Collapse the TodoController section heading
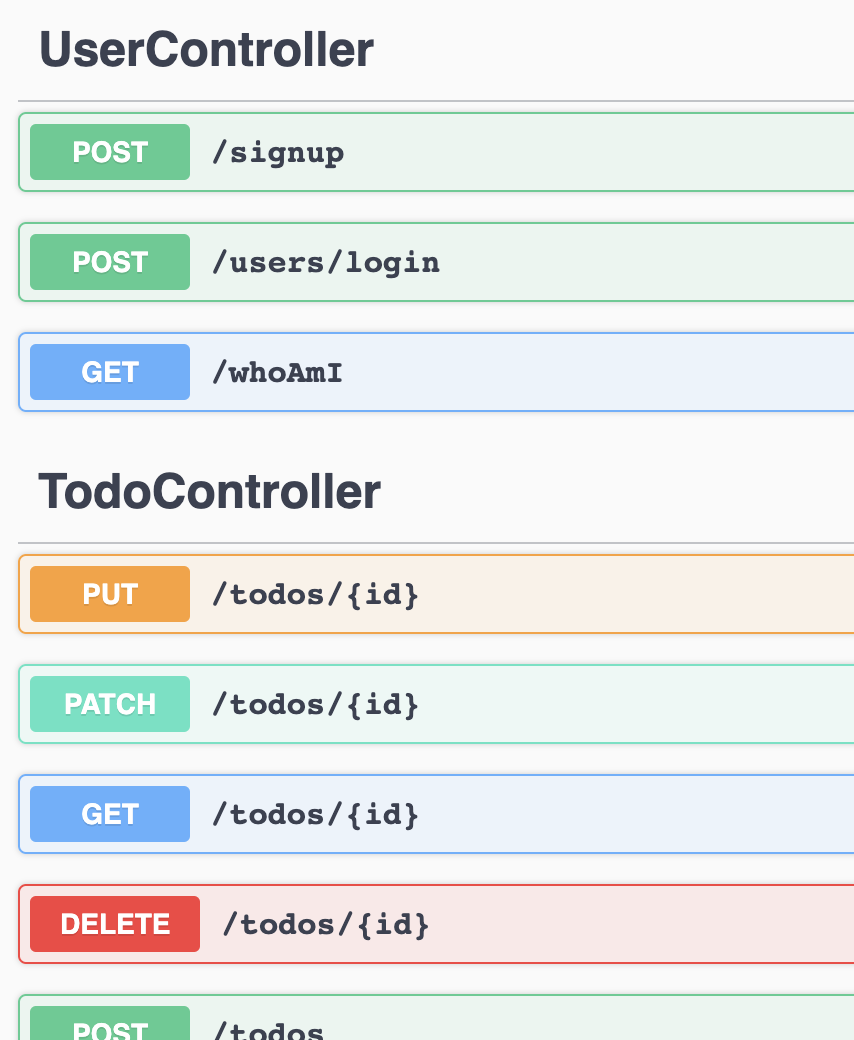Screen dimensions: 854x1040 (x=210, y=491)
